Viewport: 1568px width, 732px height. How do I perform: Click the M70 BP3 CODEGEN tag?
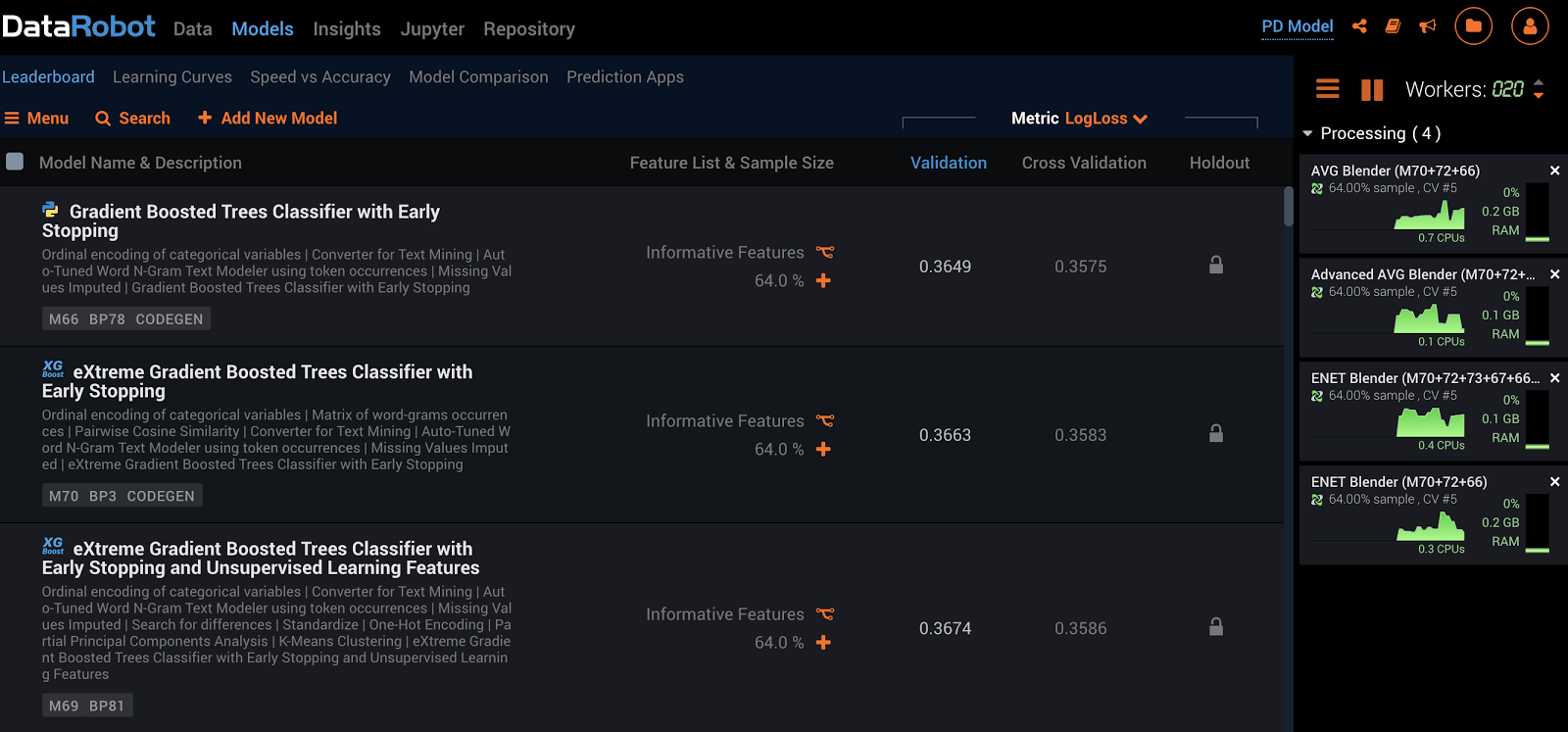pos(122,496)
